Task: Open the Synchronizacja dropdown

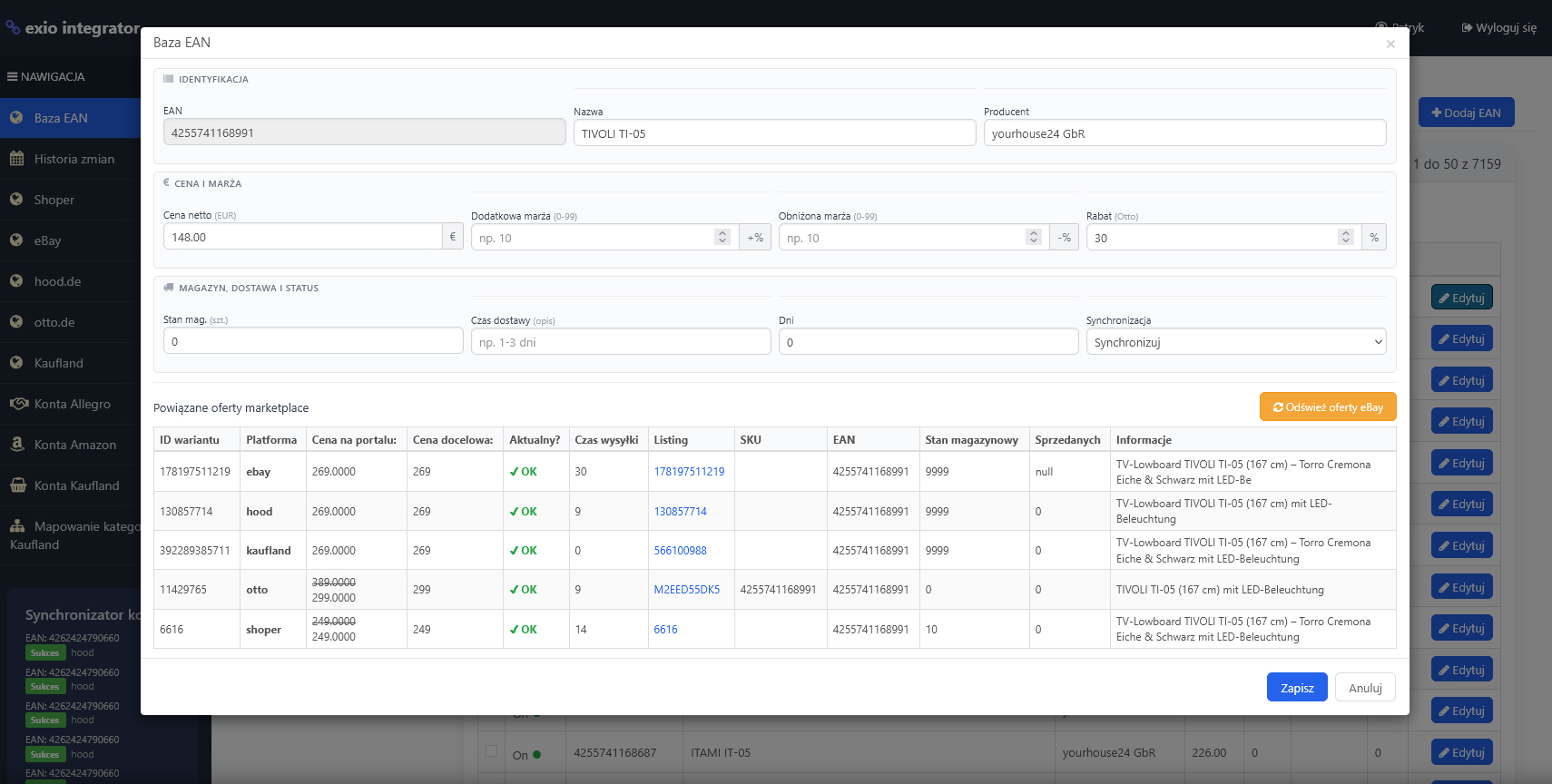Action: (1236, 342)
